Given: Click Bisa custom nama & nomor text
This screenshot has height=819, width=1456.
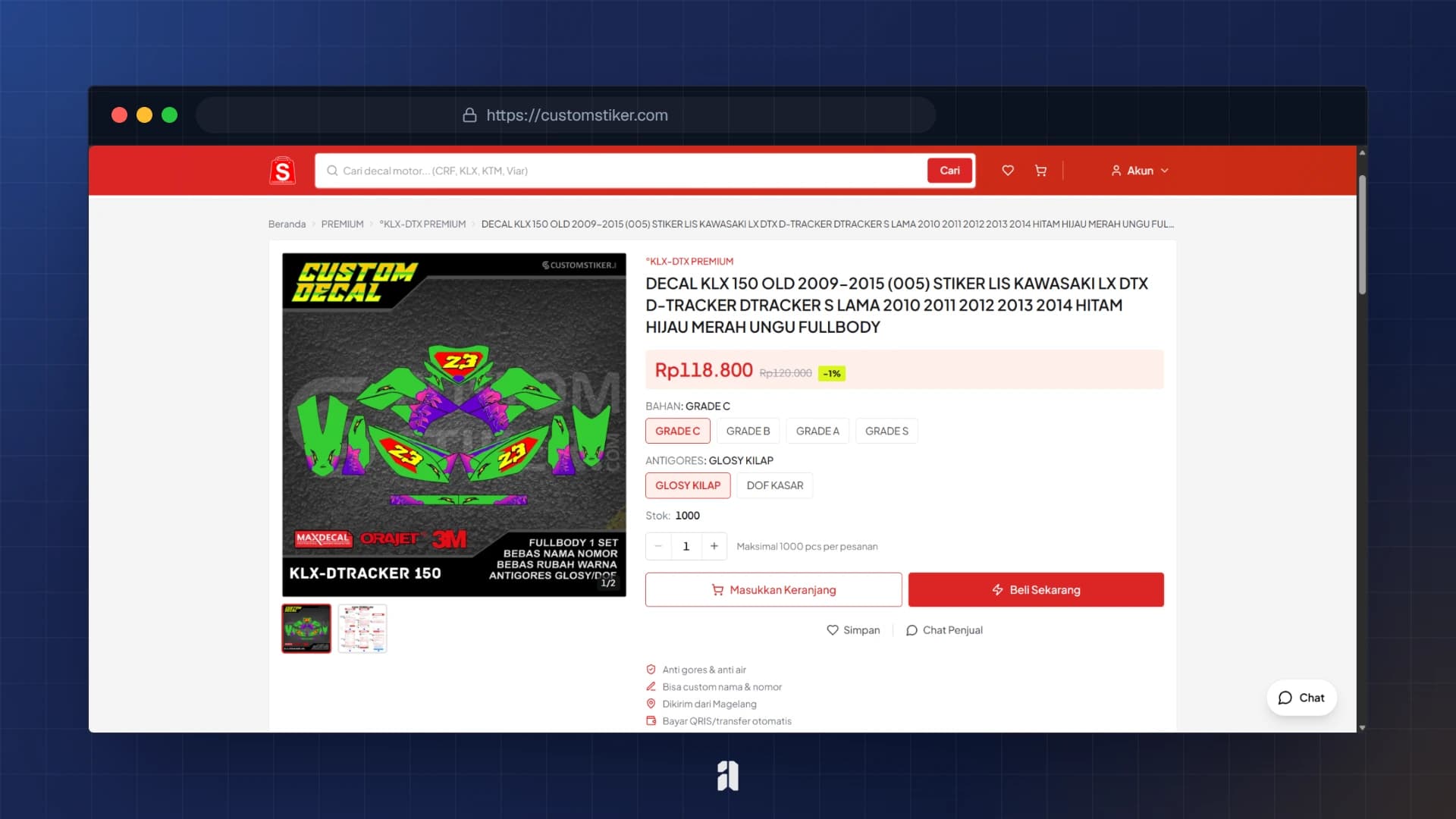Looking at the screenshot, I should [722, 687].
